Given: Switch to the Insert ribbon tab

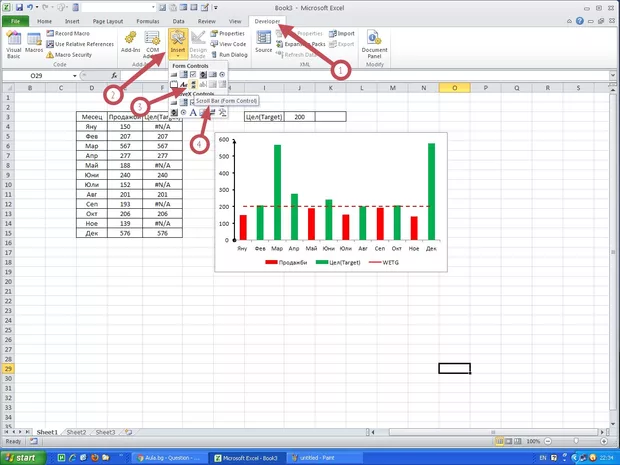Looking at the screenshot, I should [x=72, y=21].
